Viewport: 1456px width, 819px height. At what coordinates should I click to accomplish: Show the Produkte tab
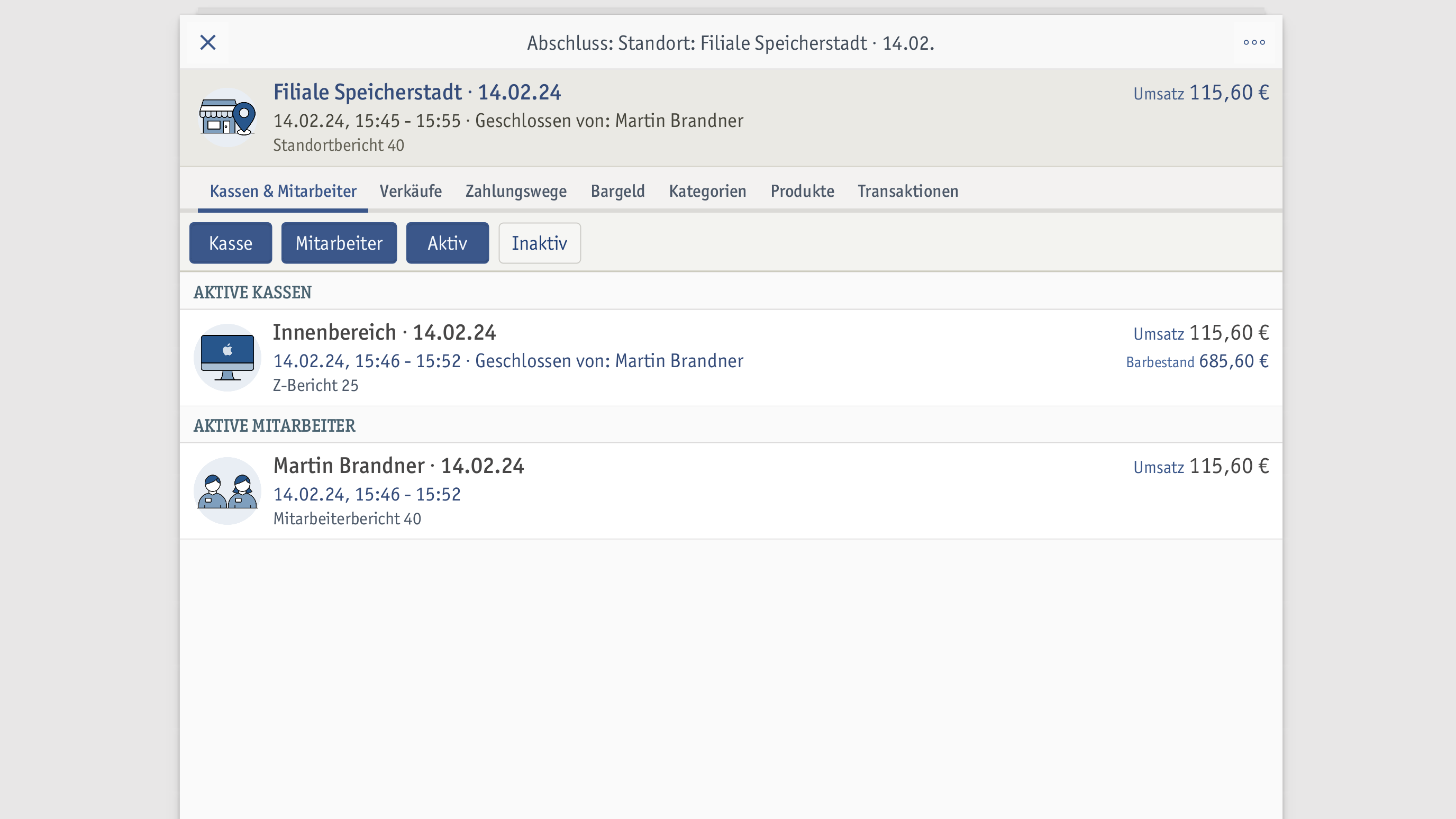pos(803,191)
